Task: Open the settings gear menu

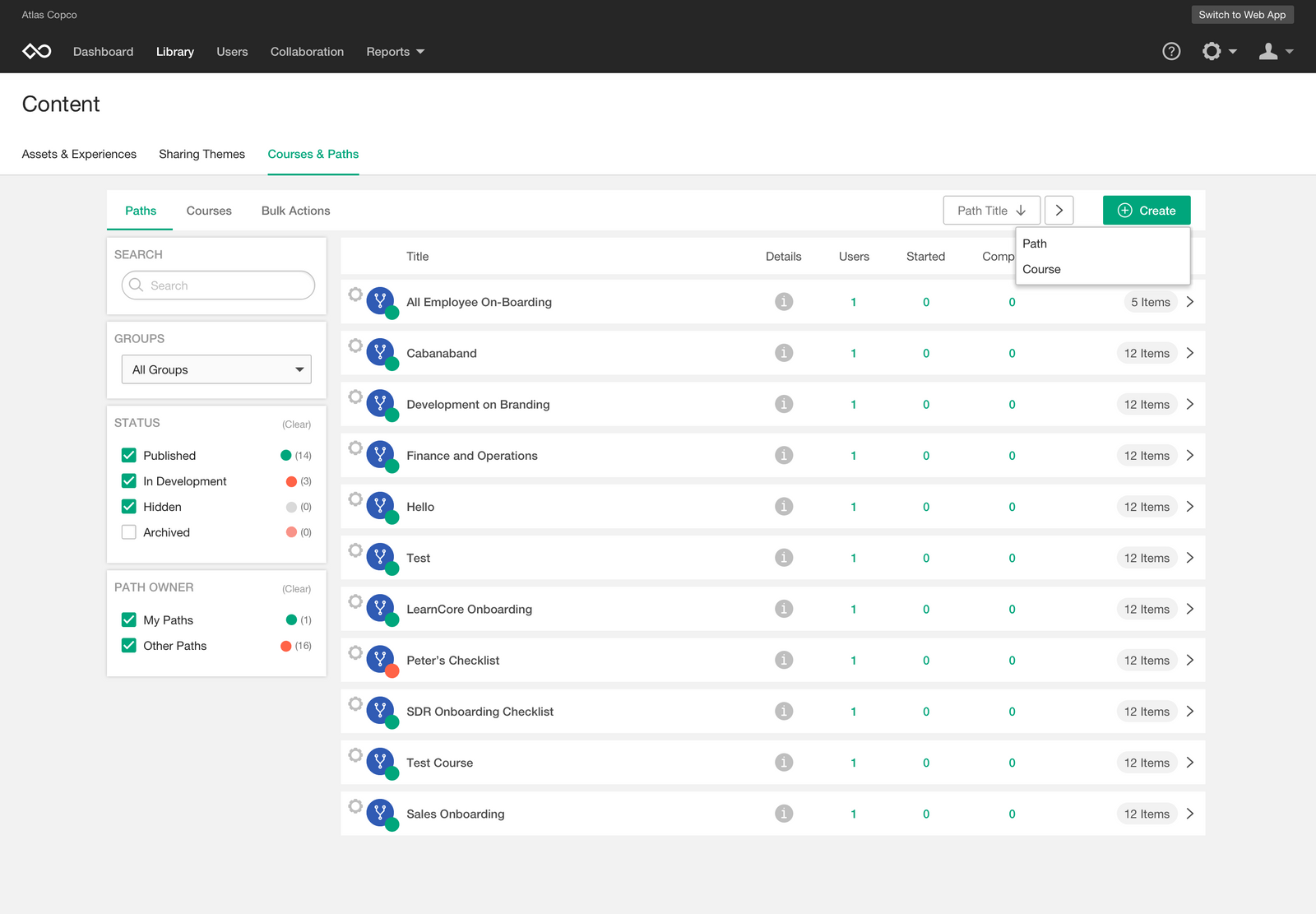Action: pyautogui.click(x=1218, y=51)
